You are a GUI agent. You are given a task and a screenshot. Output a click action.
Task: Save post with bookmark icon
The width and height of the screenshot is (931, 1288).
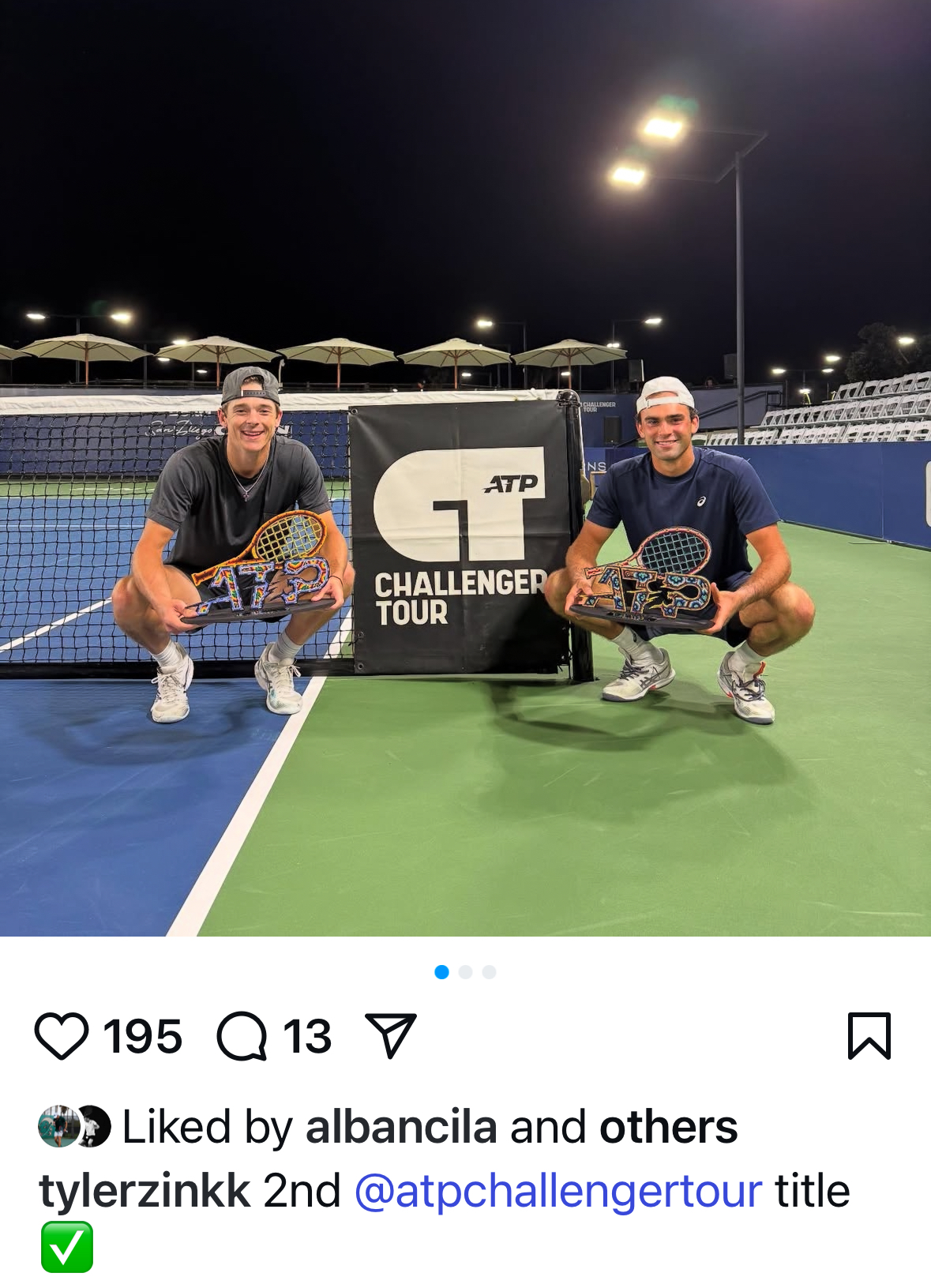[869, 1035]
